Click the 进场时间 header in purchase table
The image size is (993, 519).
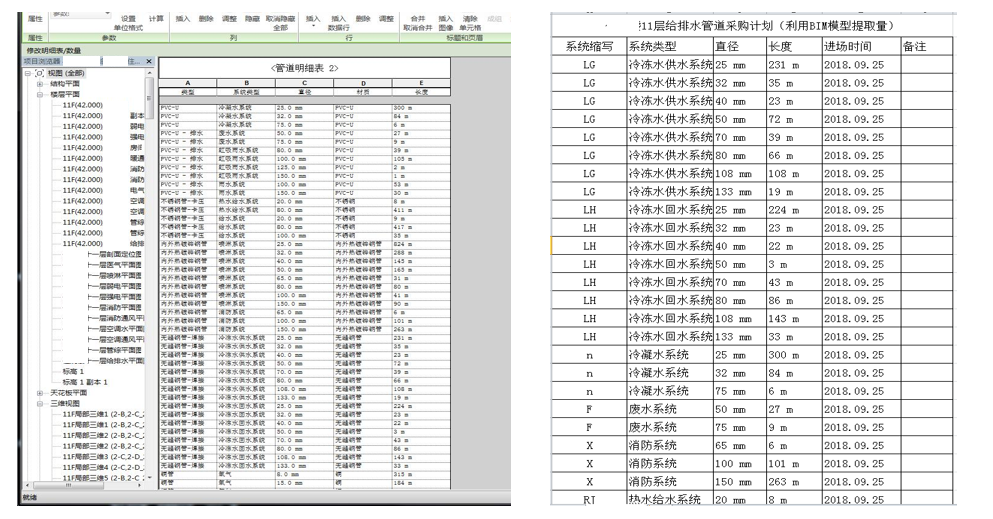click(x=861, y=46)
